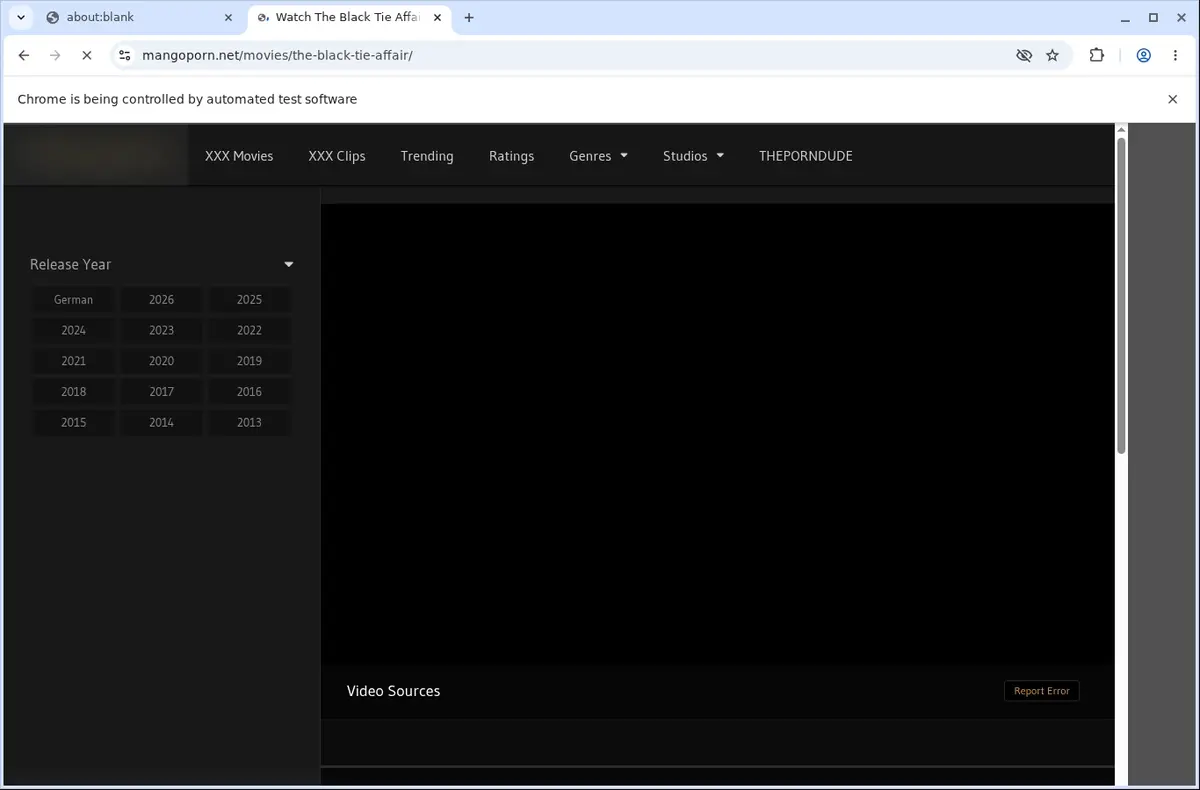Open site information icon in address bar
Image resolution: width=1200 pixels, height=790 pixels.
(x=124, y=56)
